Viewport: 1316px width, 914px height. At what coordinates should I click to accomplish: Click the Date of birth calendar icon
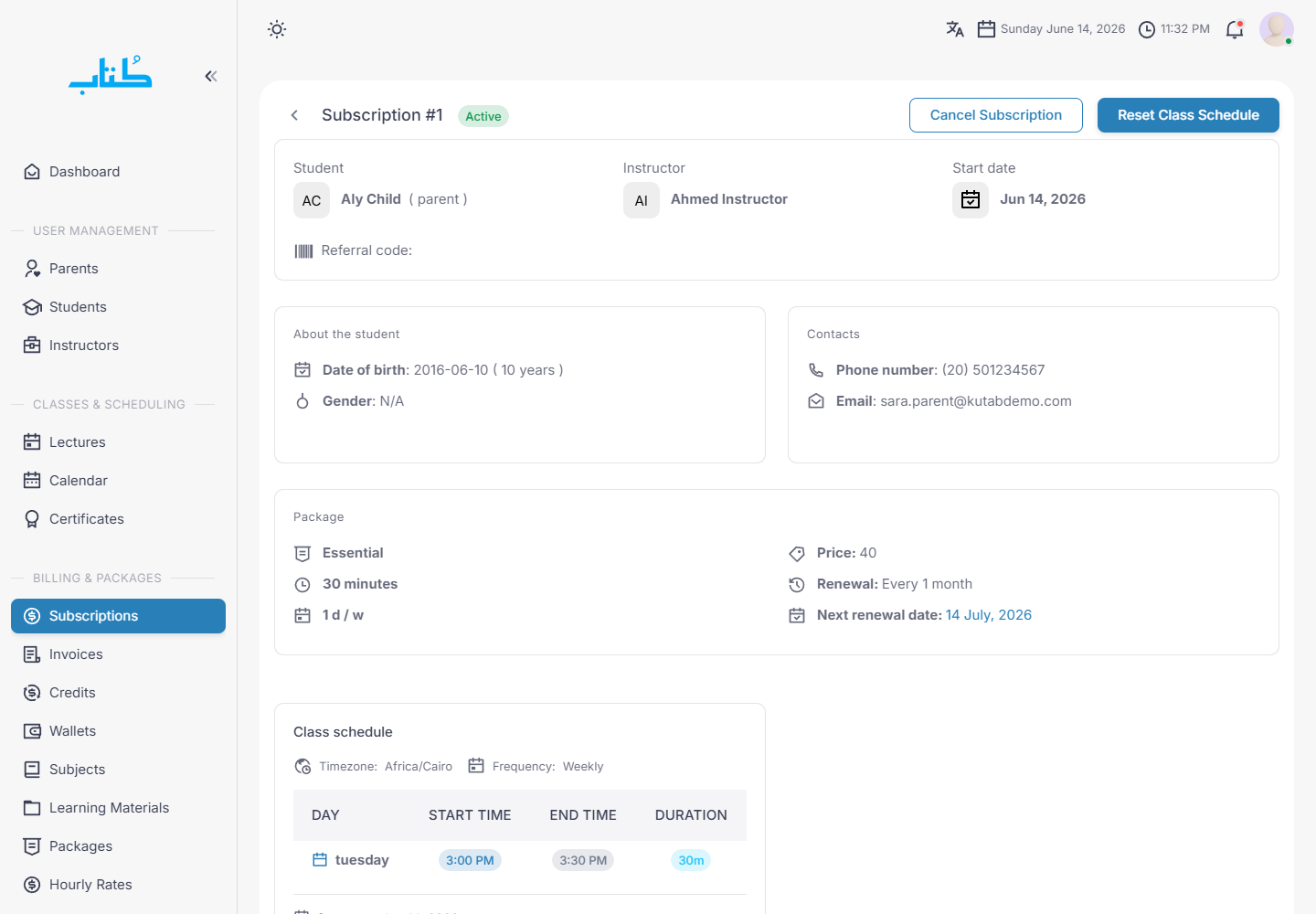[x=302, y=370]
